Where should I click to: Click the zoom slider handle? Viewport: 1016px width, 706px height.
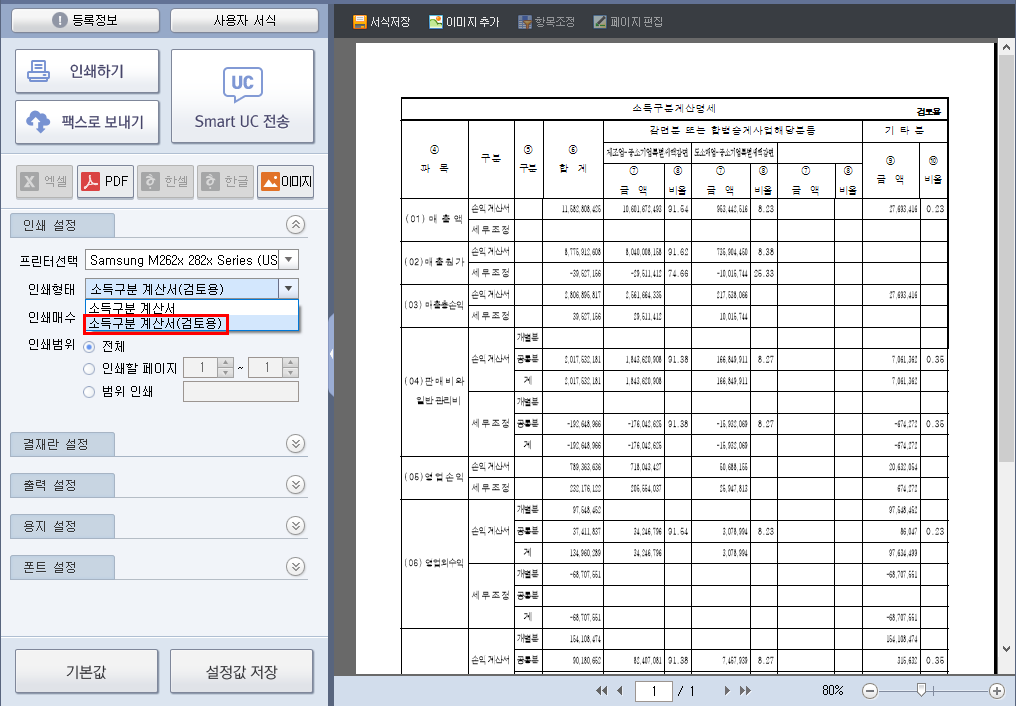[x=921, y=690]
